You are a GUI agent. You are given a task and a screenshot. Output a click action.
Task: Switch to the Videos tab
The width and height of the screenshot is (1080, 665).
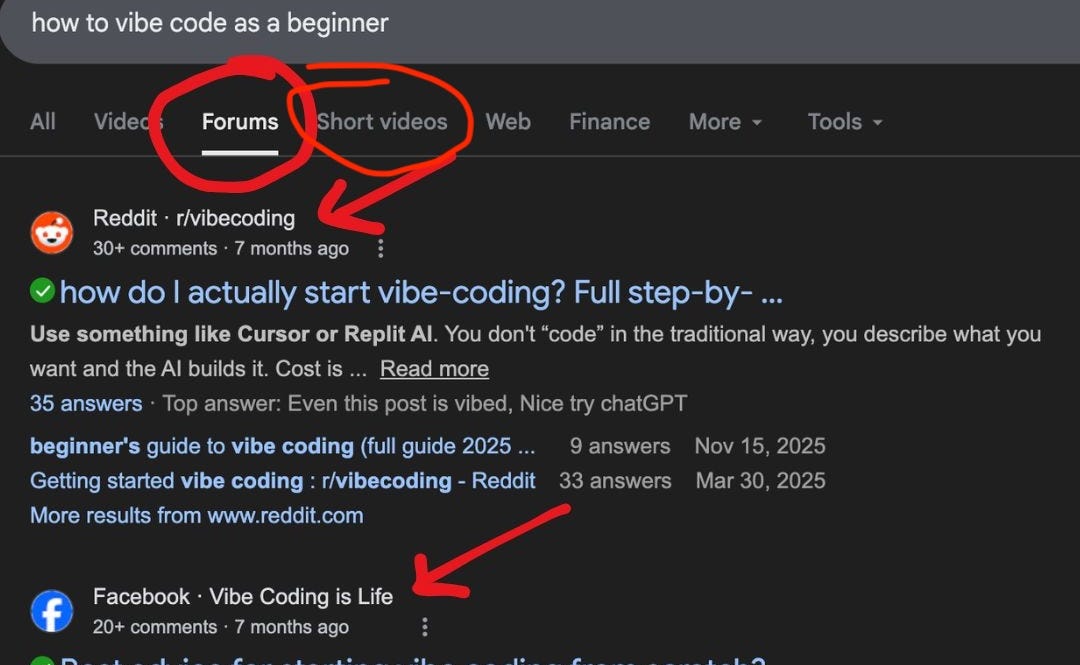(128, 122)
